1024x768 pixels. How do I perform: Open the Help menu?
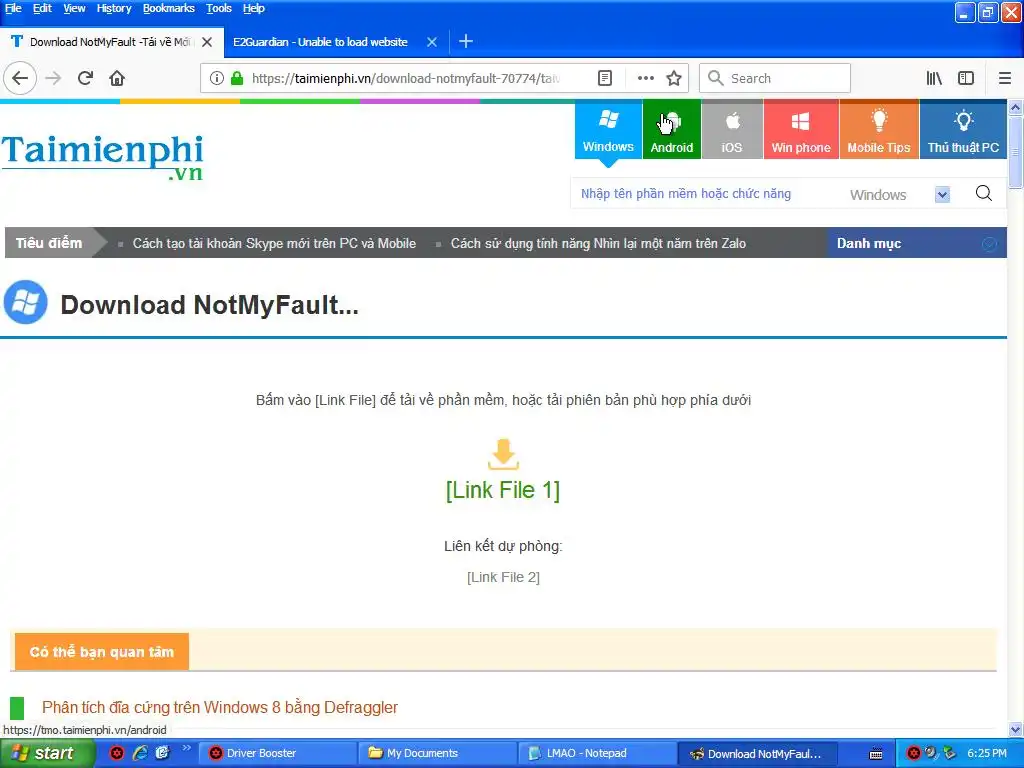pos(253,8)
